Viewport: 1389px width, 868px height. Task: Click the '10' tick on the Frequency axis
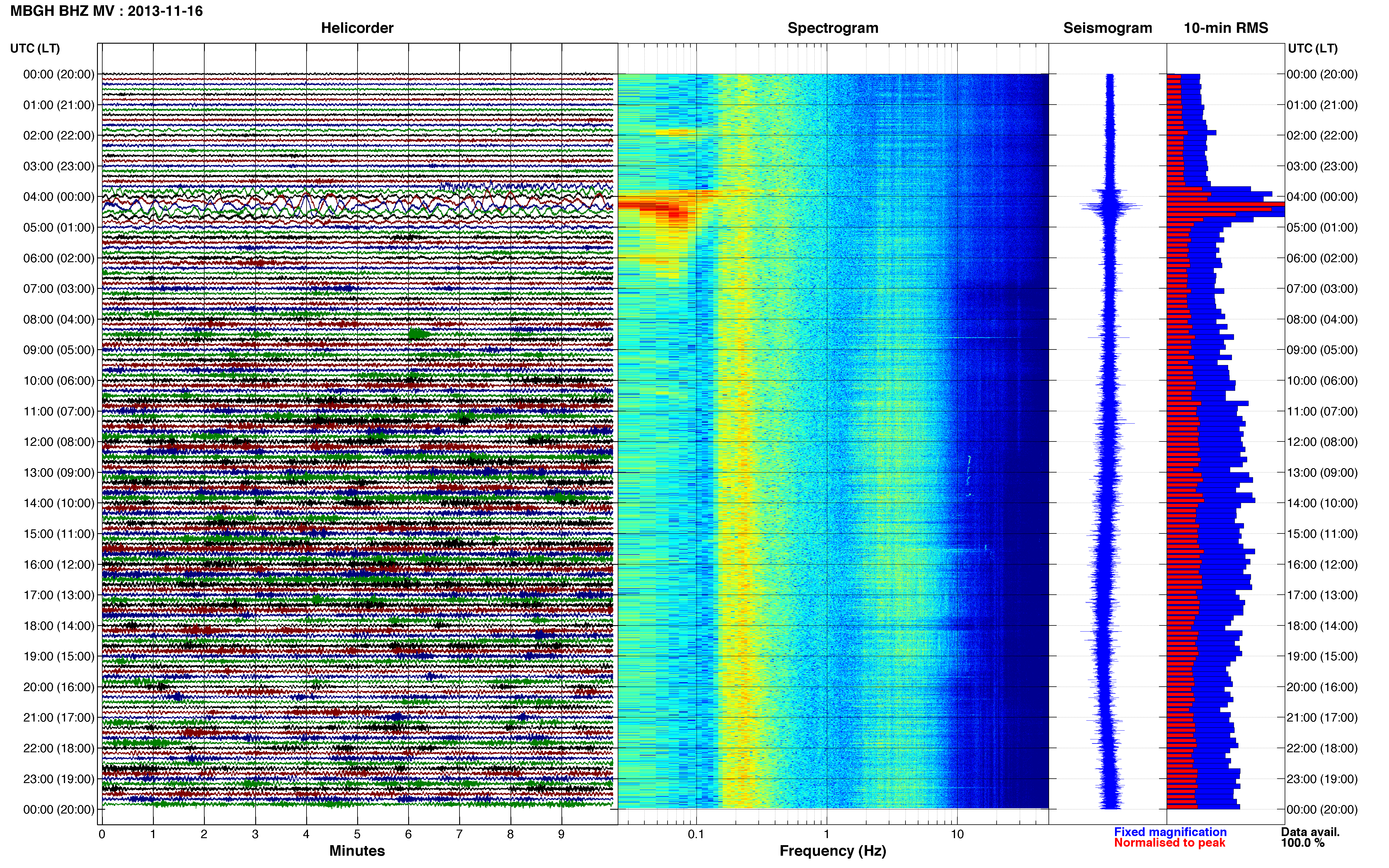click(x=957, y=835)
